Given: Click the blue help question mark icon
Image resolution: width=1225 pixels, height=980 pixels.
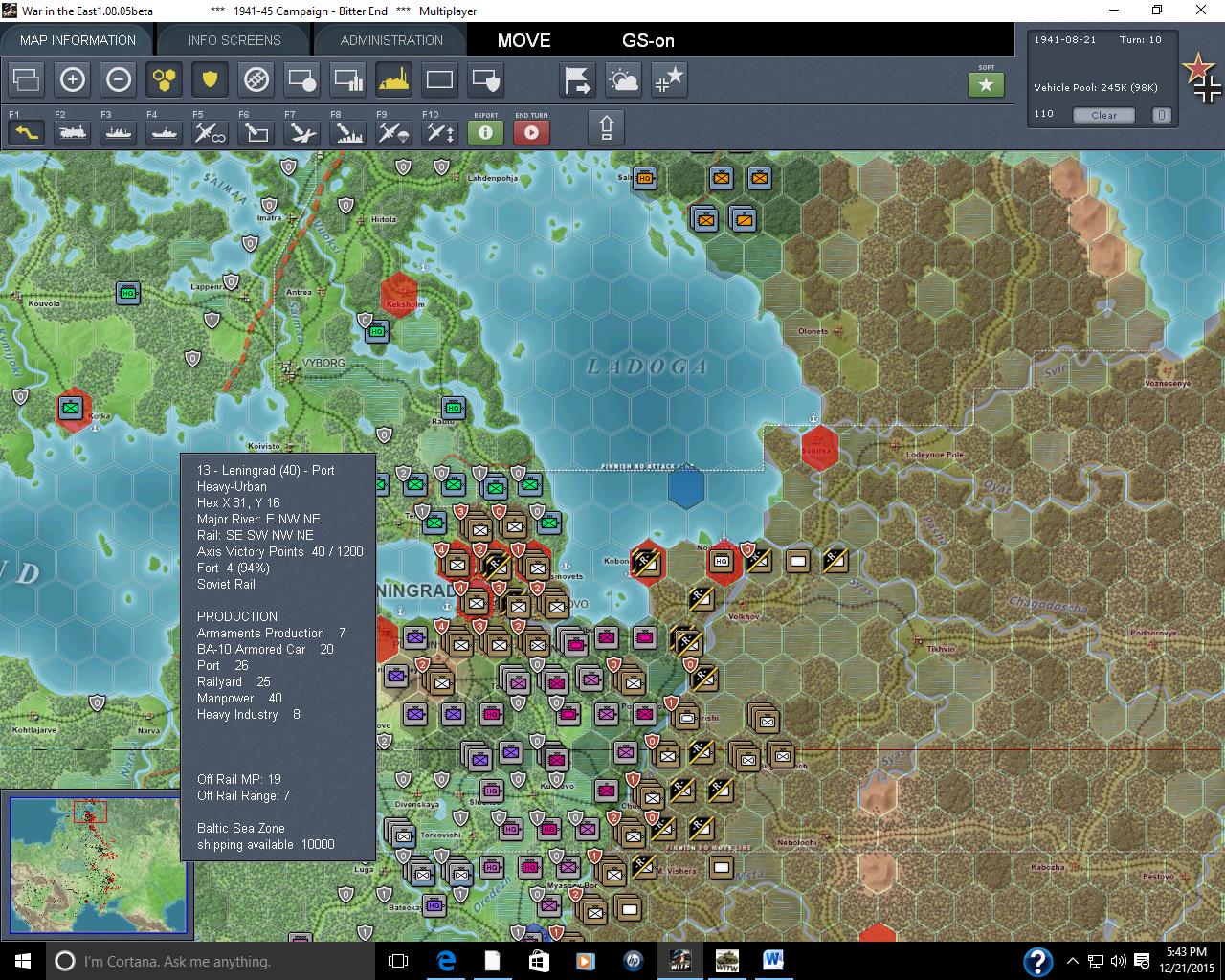Looking at the screenshot, I should tap(1037, 961).
